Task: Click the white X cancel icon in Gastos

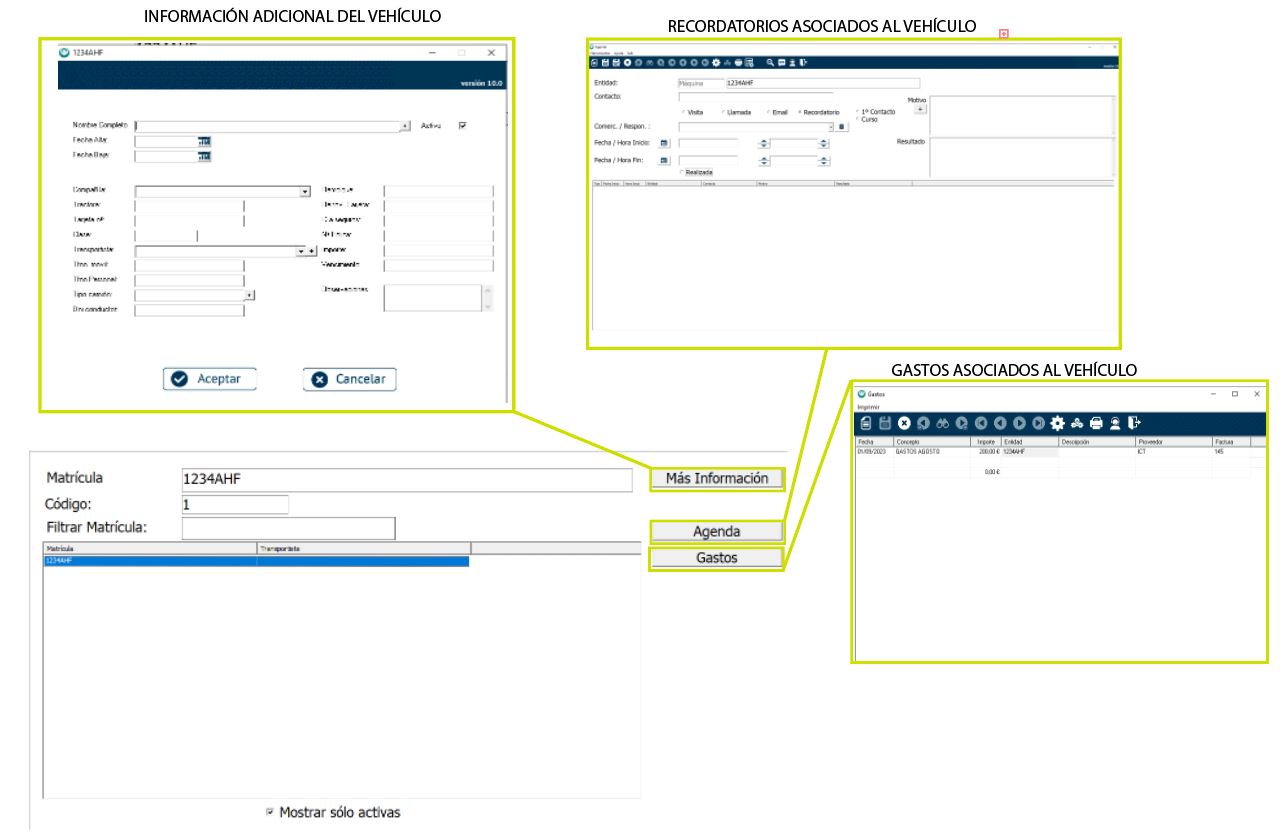Action: click(904, 423)
